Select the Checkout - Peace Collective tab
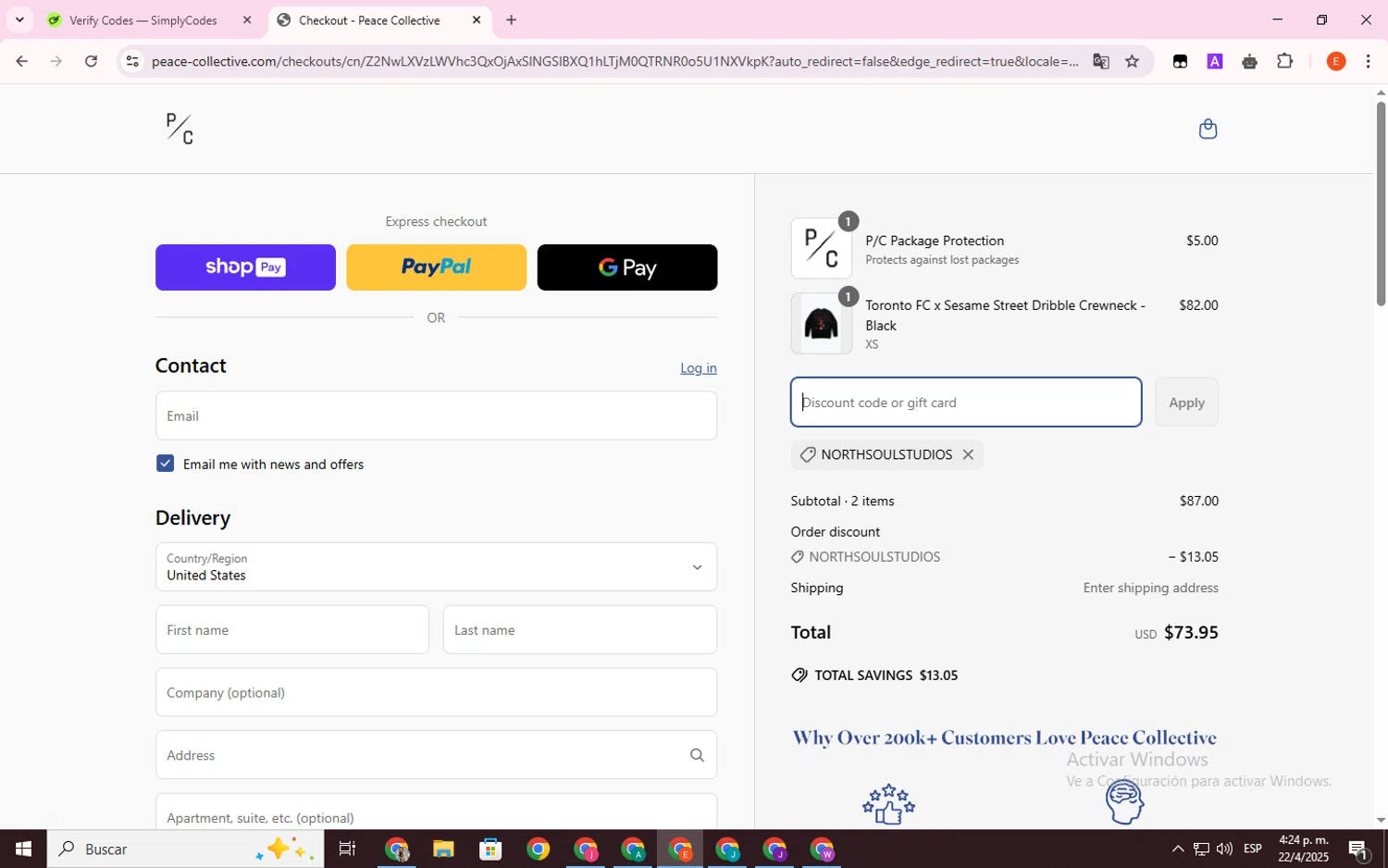This screenshot has width=1388, height=868. click(369, 19)
